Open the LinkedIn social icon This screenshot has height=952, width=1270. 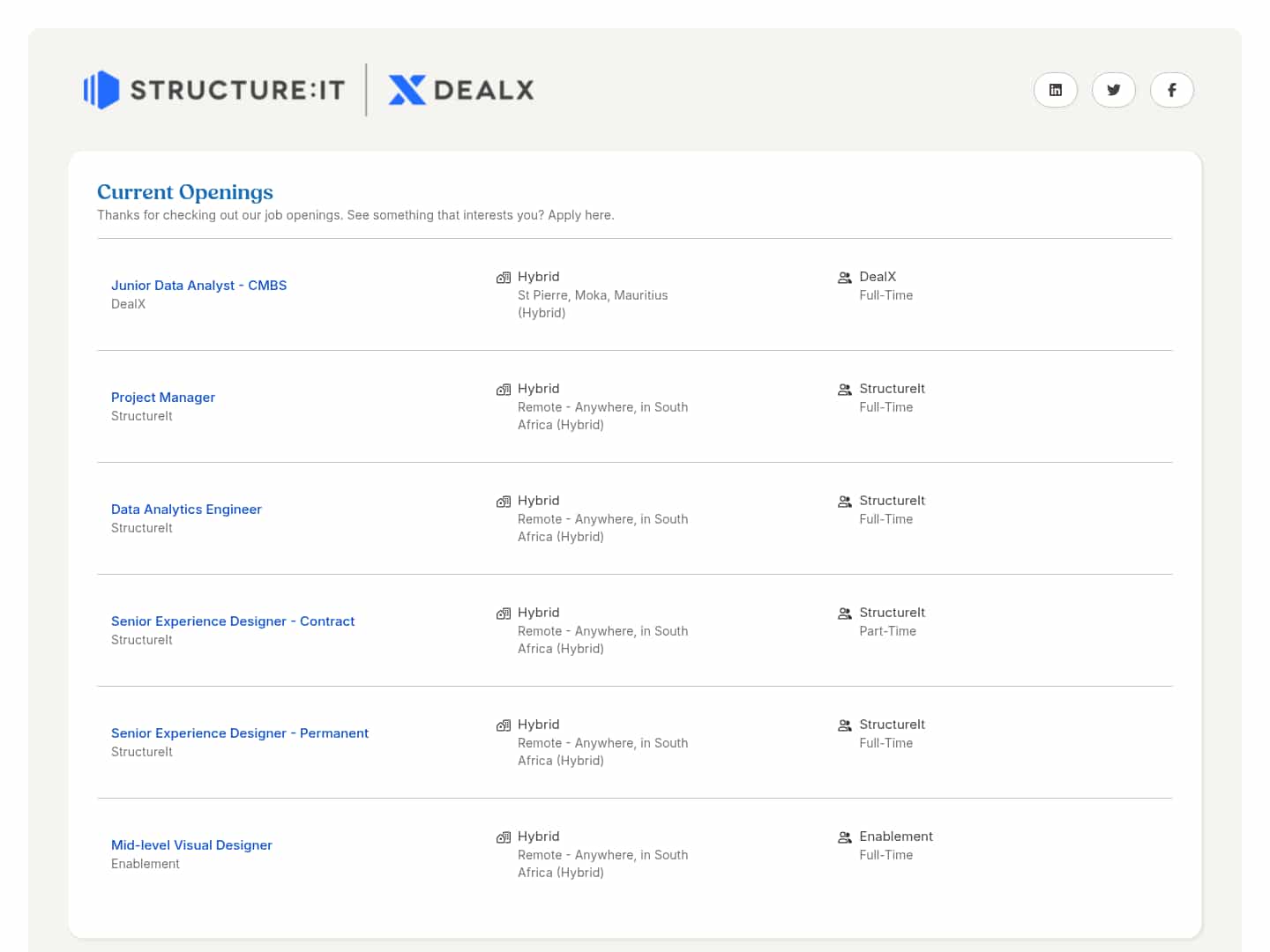1055,90
